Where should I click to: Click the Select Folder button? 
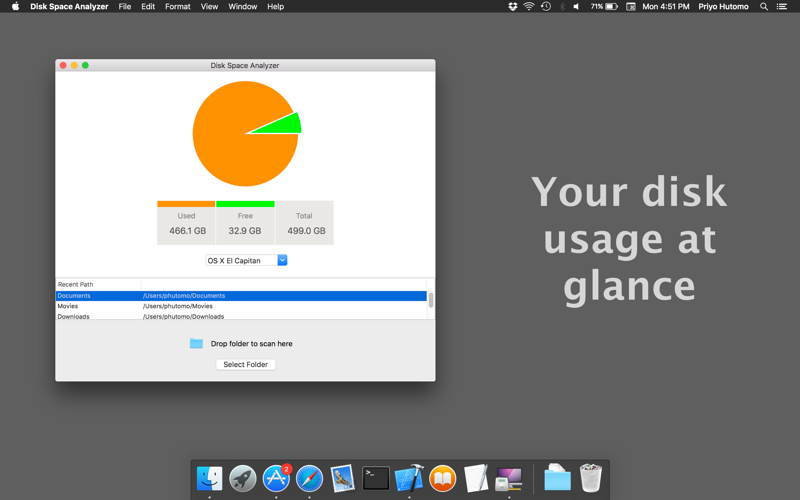tap(245, 364)
